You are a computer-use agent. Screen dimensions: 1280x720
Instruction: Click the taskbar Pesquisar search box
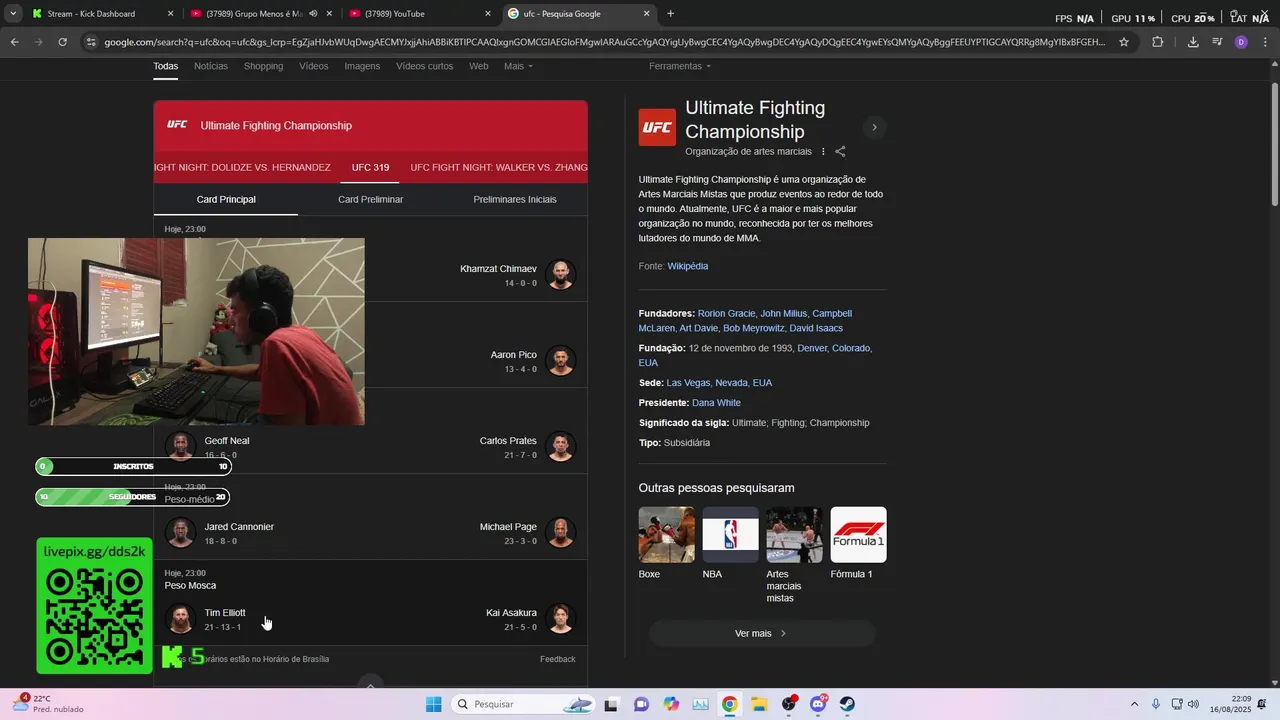click(523, 704)
